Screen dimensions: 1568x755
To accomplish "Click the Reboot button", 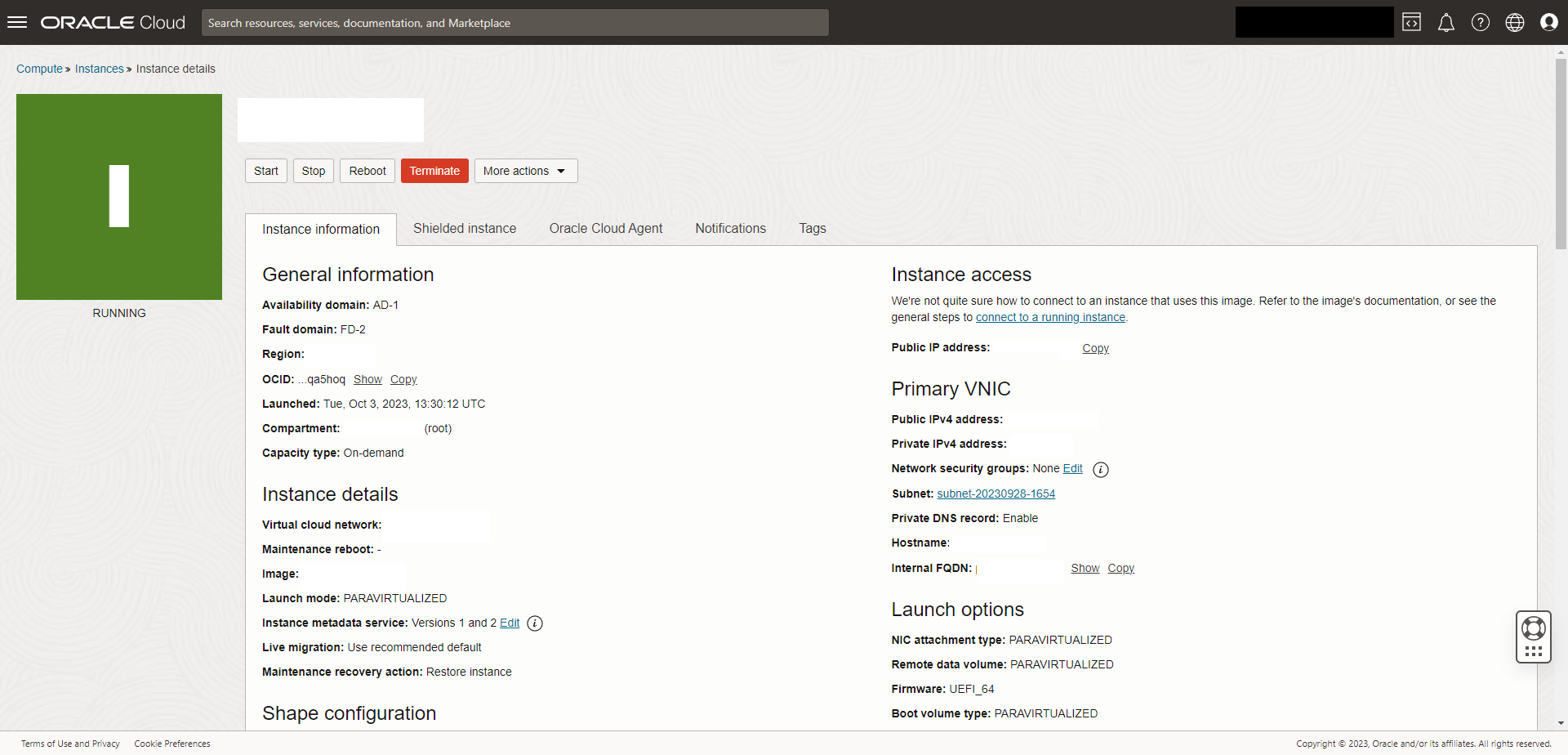I will [367, 171].
